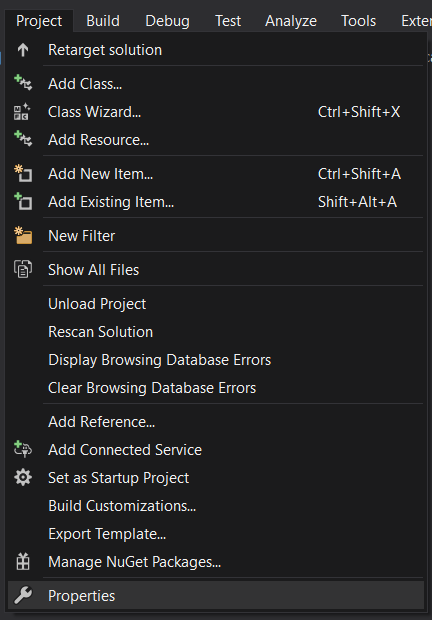Select Export Template...
The width and height of the screenshot is (432, 620).
coord(216,534)
